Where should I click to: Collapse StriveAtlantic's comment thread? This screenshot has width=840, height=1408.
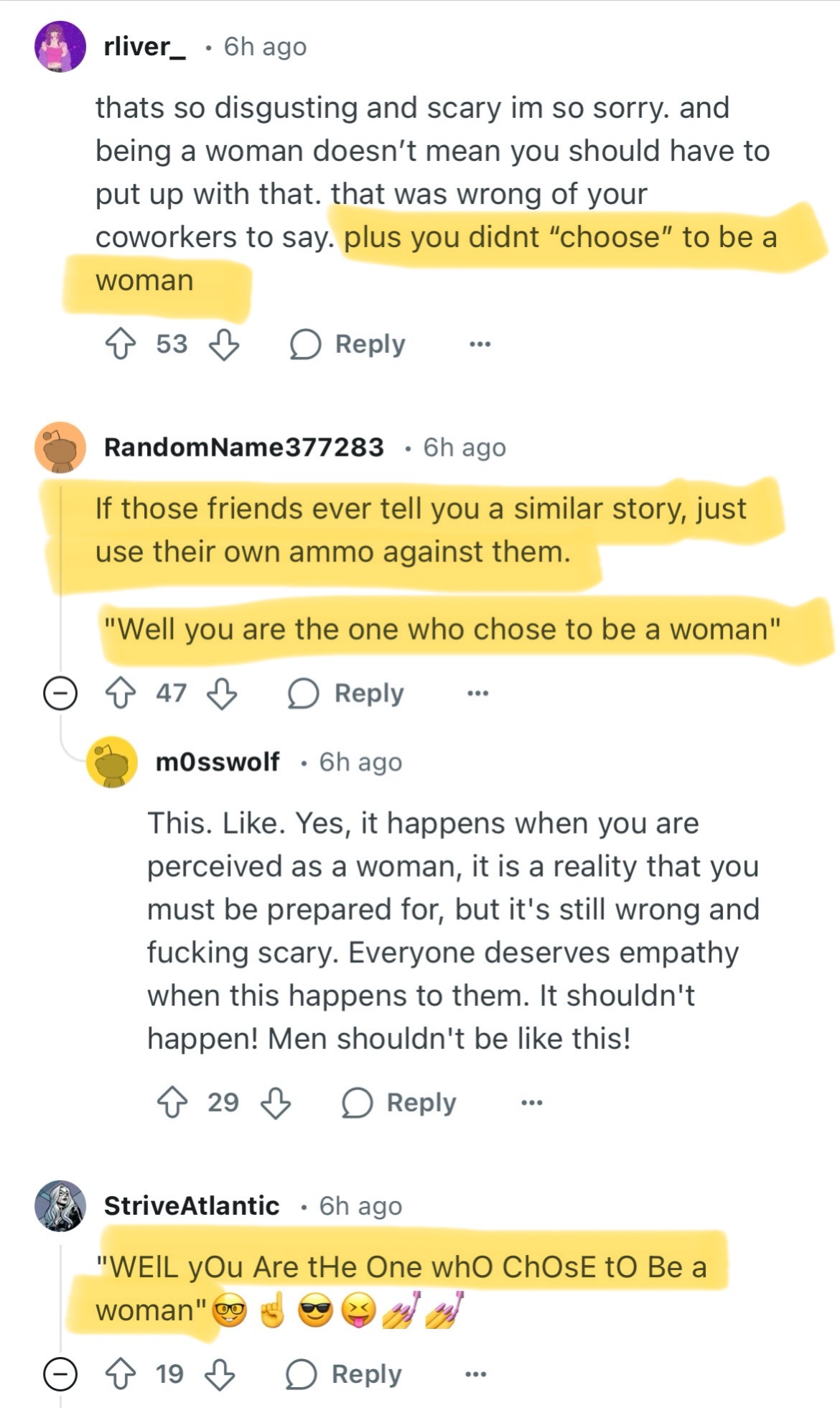click(x=60, y=1374)
